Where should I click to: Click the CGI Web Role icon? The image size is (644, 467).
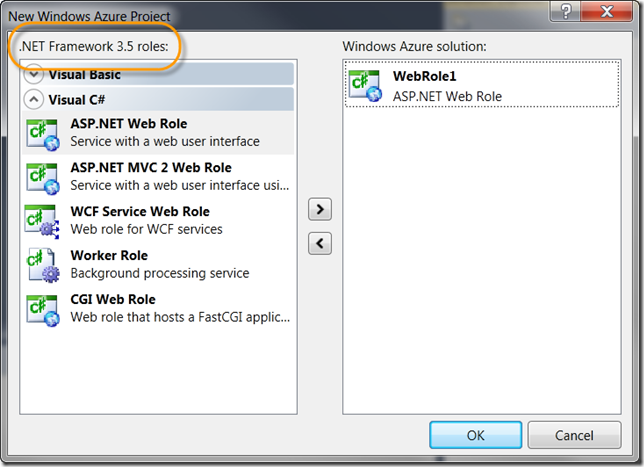tap(43, 311)
